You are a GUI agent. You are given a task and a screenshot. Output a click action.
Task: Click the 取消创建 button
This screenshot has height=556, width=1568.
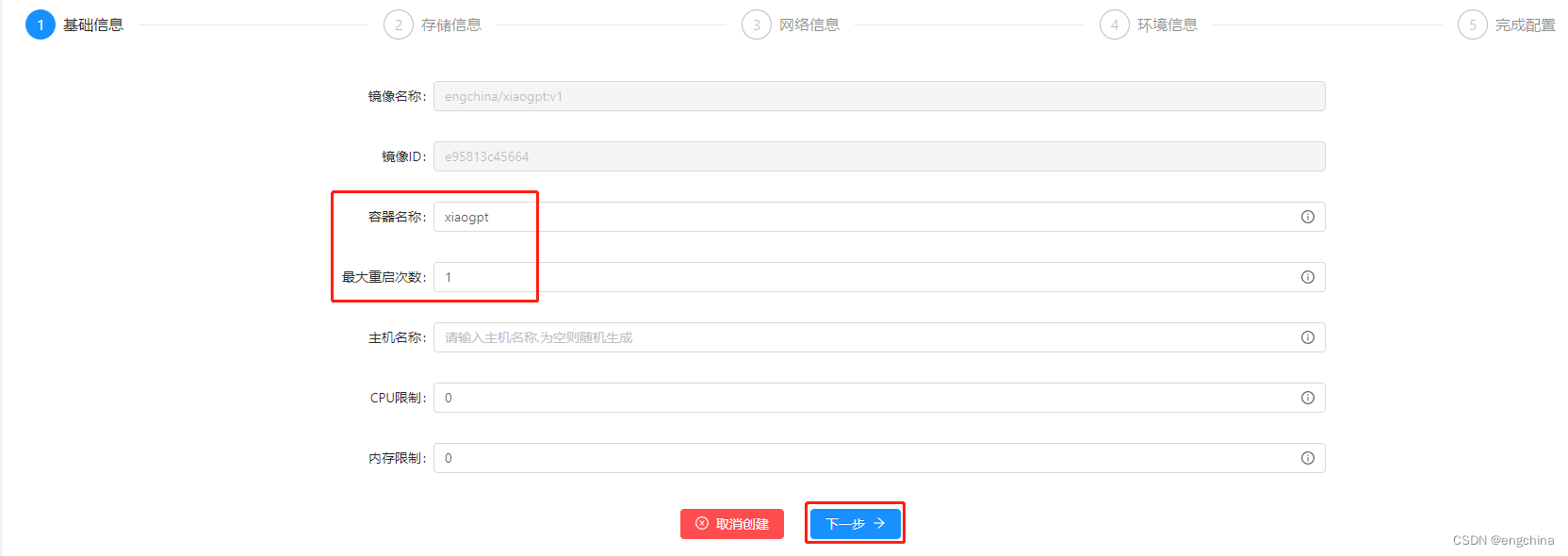click(x=732, y=524)
